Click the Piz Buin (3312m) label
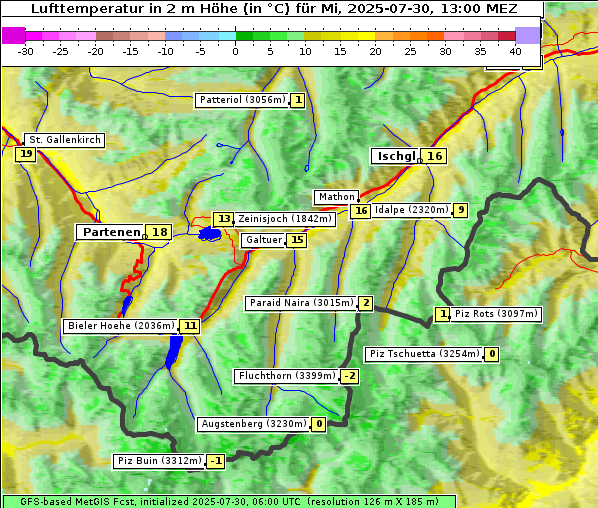The image size is (598, 508). [x=159, y=461]
